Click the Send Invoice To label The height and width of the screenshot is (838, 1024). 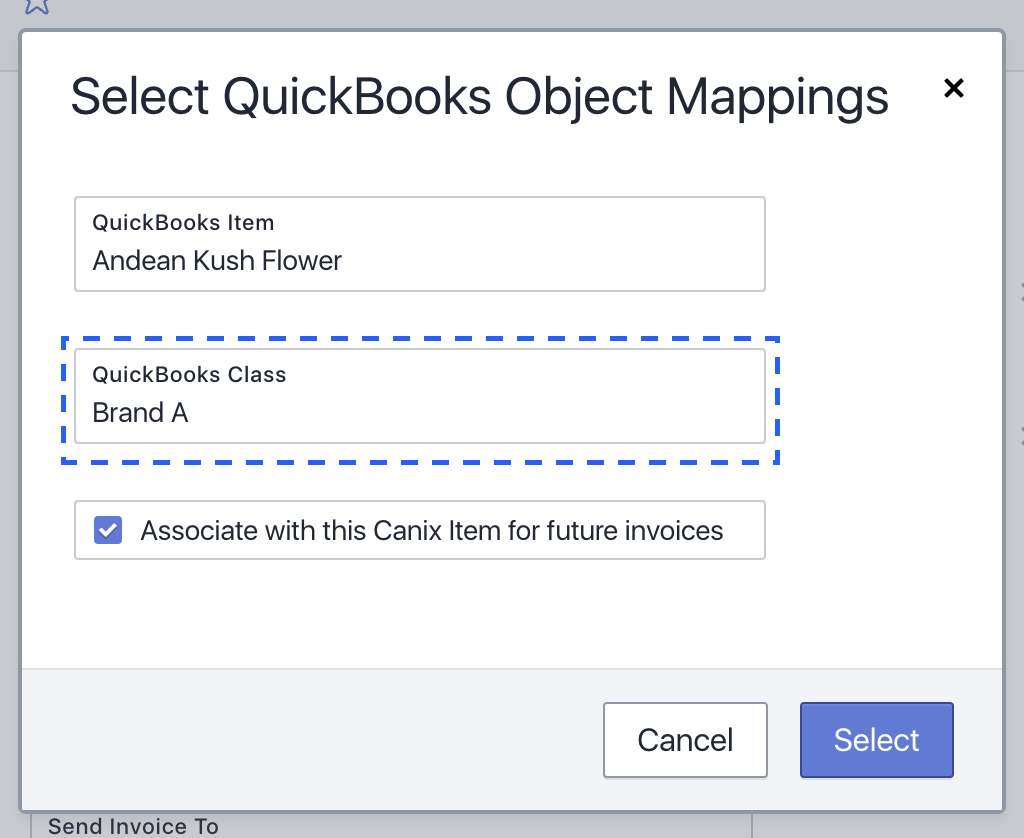click(133, 827)
